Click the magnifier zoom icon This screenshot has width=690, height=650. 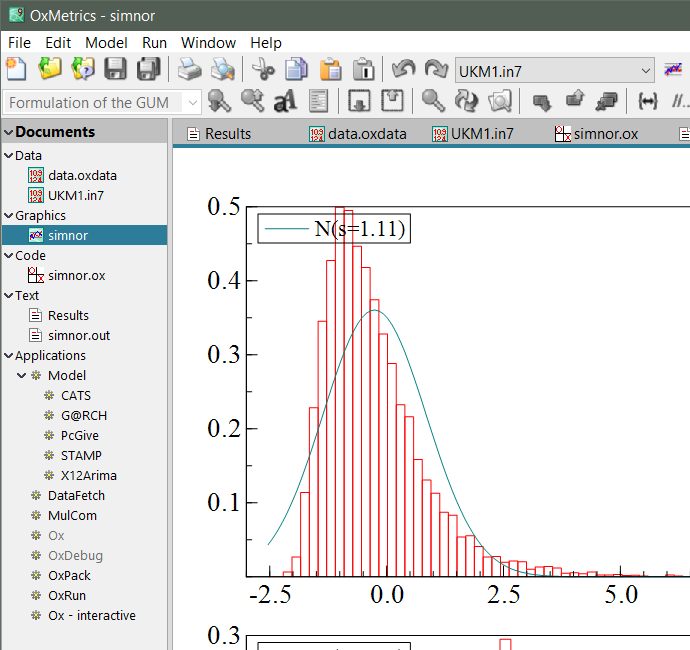433,101
